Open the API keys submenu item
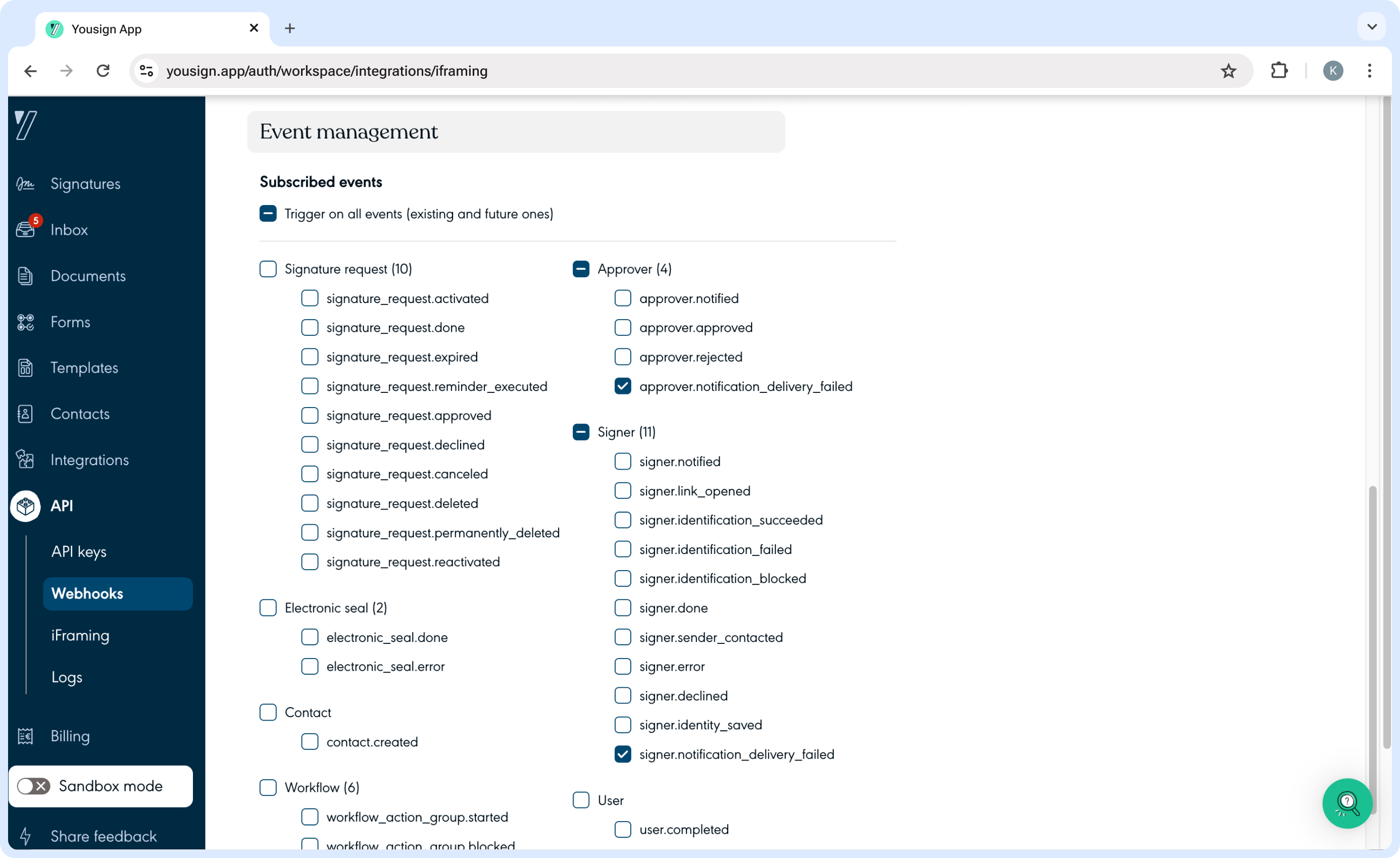 [x=79, y=552]
